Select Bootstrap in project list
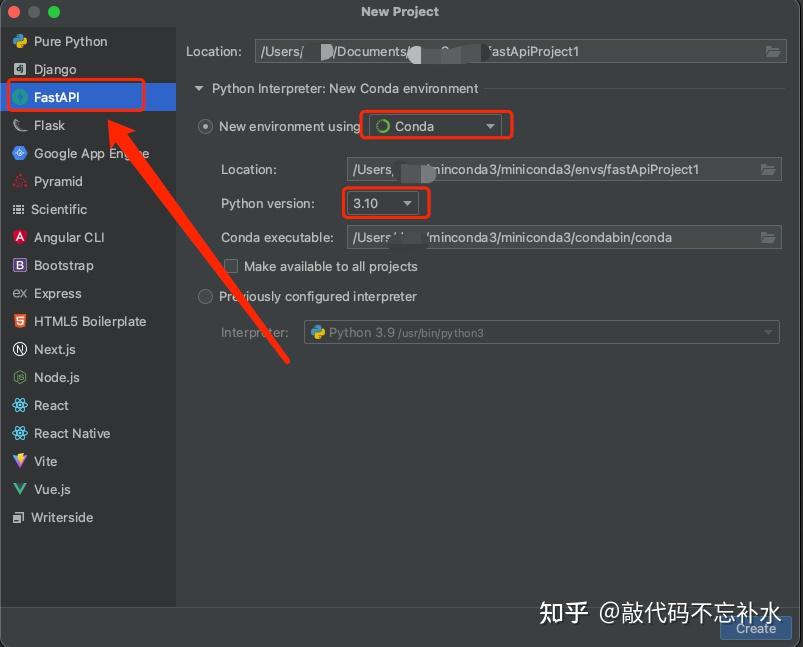 click(x=88, y=265)
